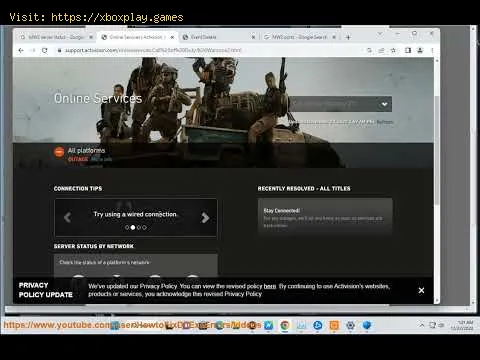Close the MW2 ports Google Search tab
This screenshot has width=480, height=360.
click(x=334, y=37)
